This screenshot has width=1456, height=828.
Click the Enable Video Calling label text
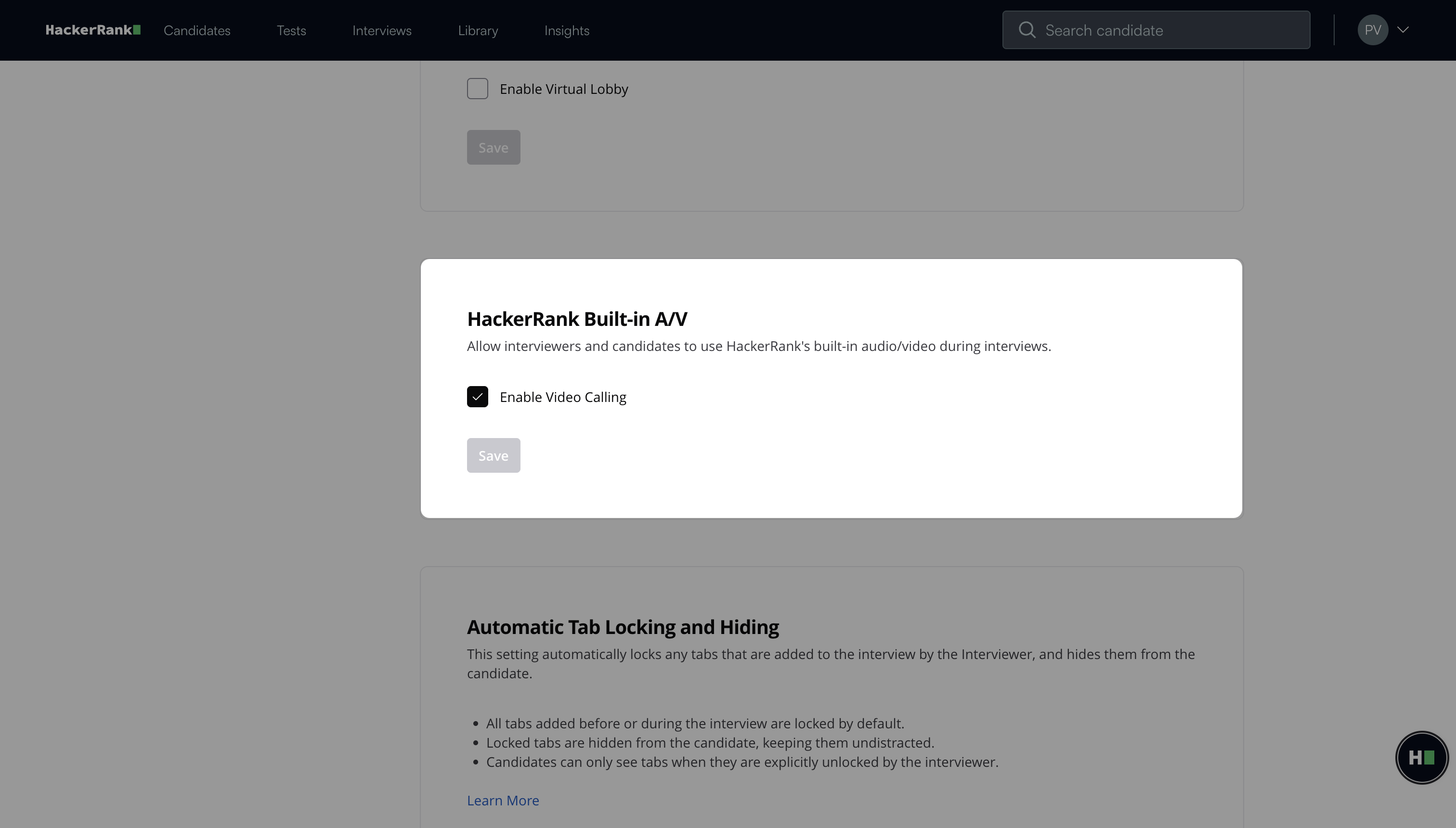(562, 397)
